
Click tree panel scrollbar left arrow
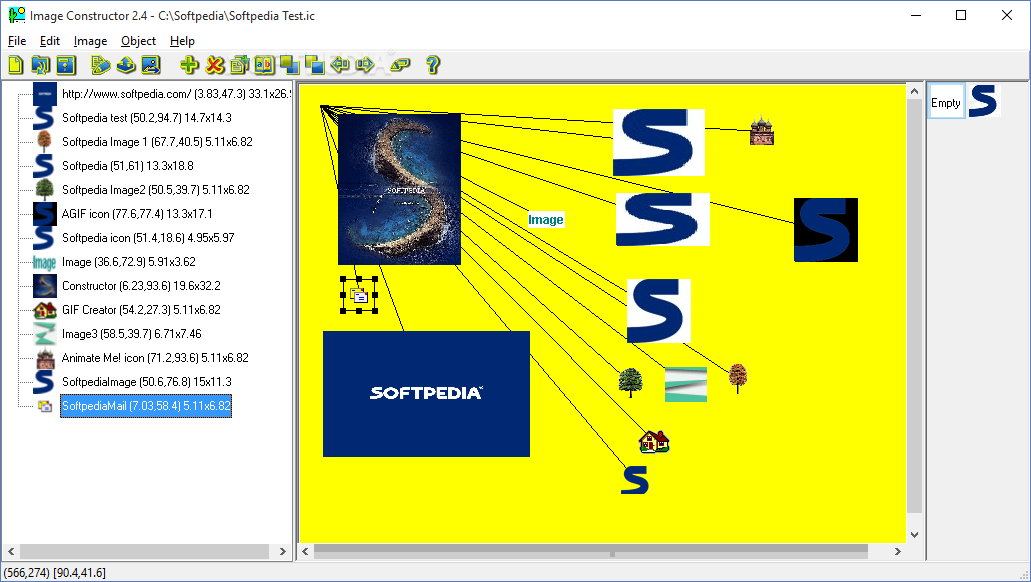pos(11,551)
